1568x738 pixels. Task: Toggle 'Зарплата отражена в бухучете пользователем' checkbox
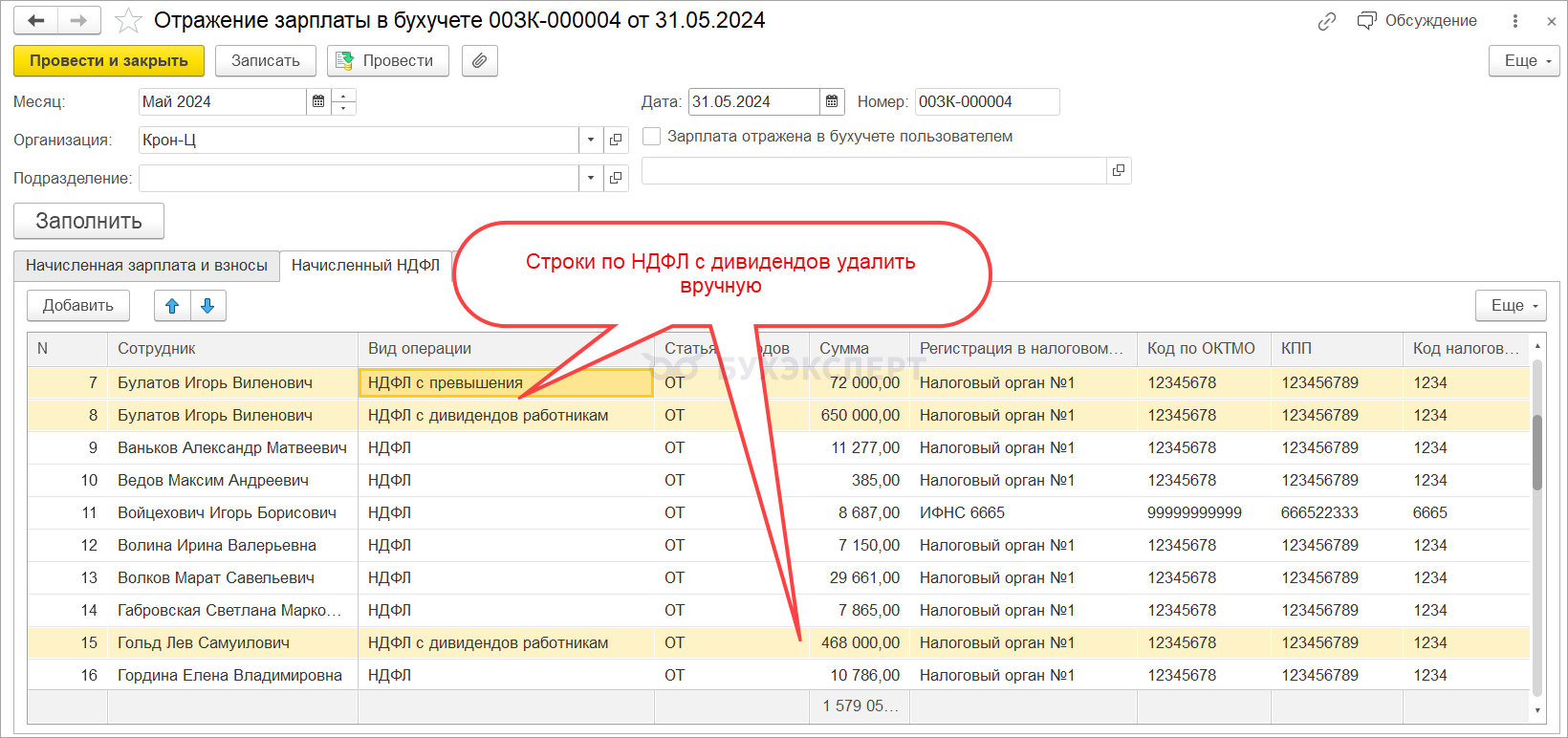coord(652,137)
